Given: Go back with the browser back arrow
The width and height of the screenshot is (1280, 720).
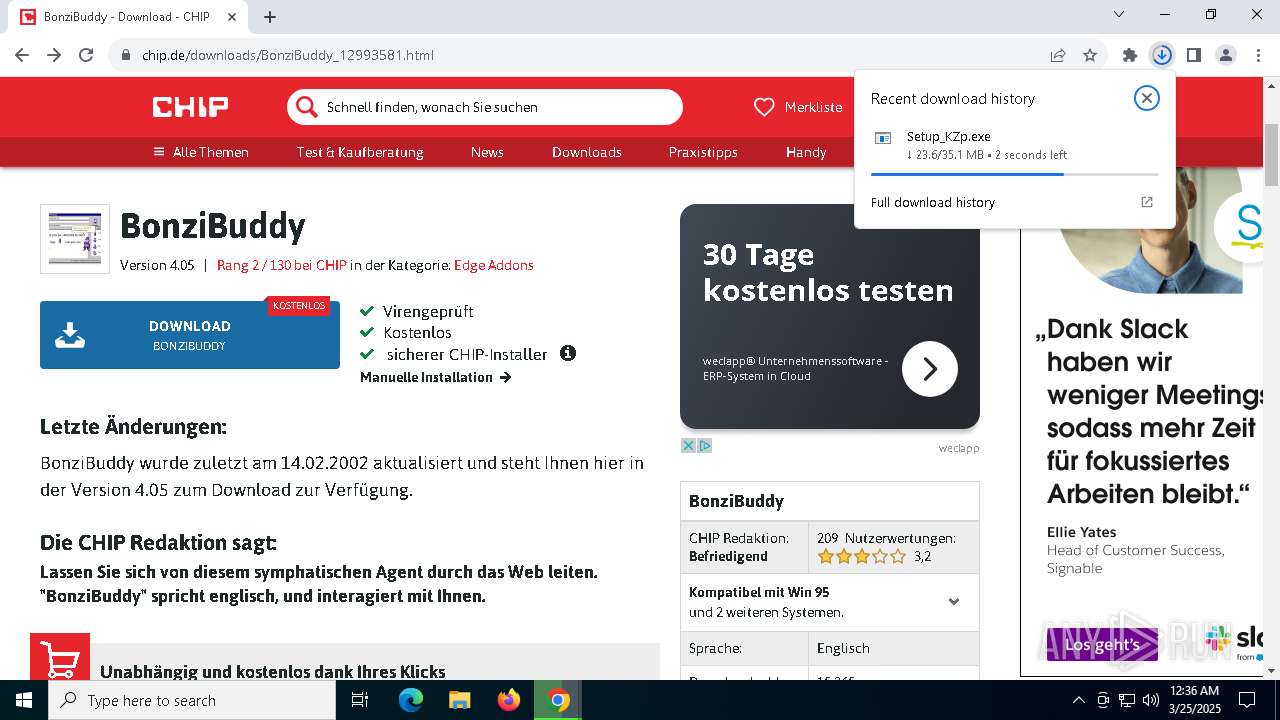Looking at the screenshot, I should 22,55.
